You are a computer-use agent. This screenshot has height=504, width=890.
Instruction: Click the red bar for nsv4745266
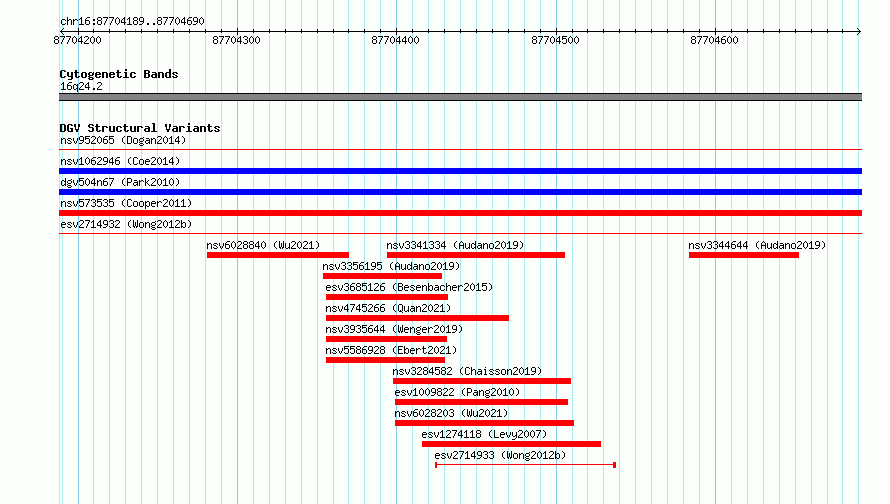[x=417, y=318]
